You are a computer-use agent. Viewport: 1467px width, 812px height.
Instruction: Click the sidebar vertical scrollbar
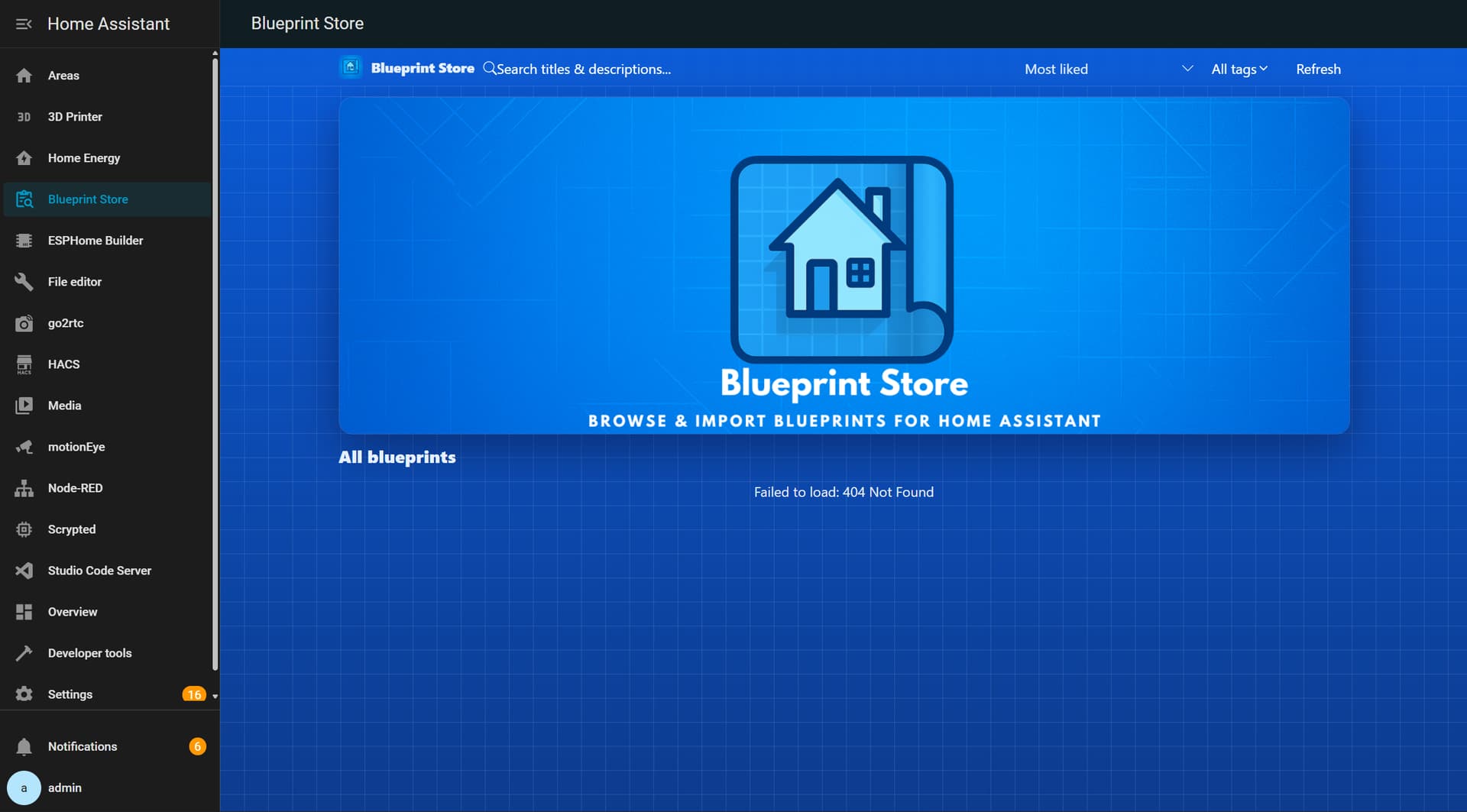215,363
